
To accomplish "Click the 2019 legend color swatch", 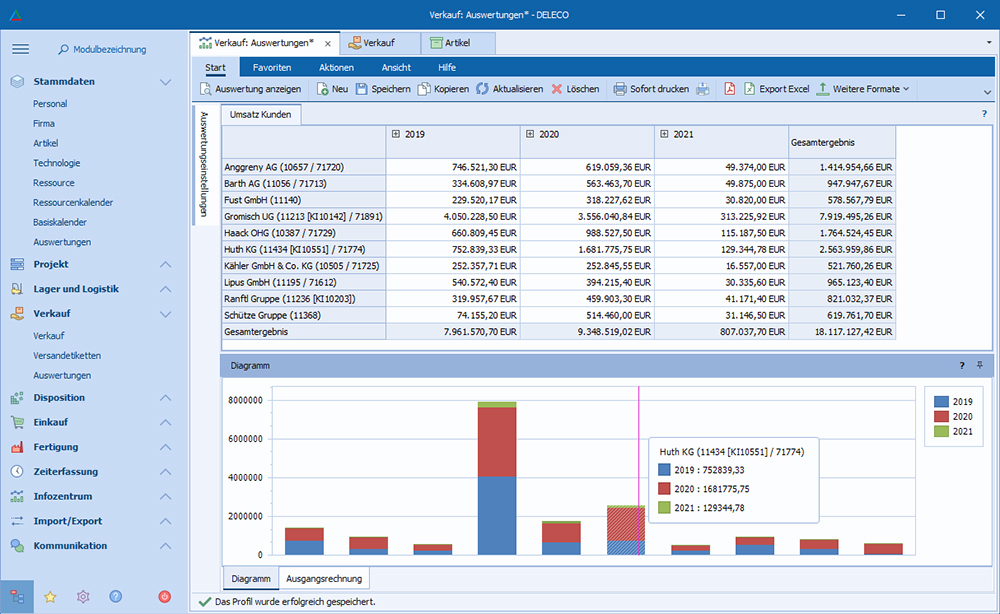I will pos(941,402).
